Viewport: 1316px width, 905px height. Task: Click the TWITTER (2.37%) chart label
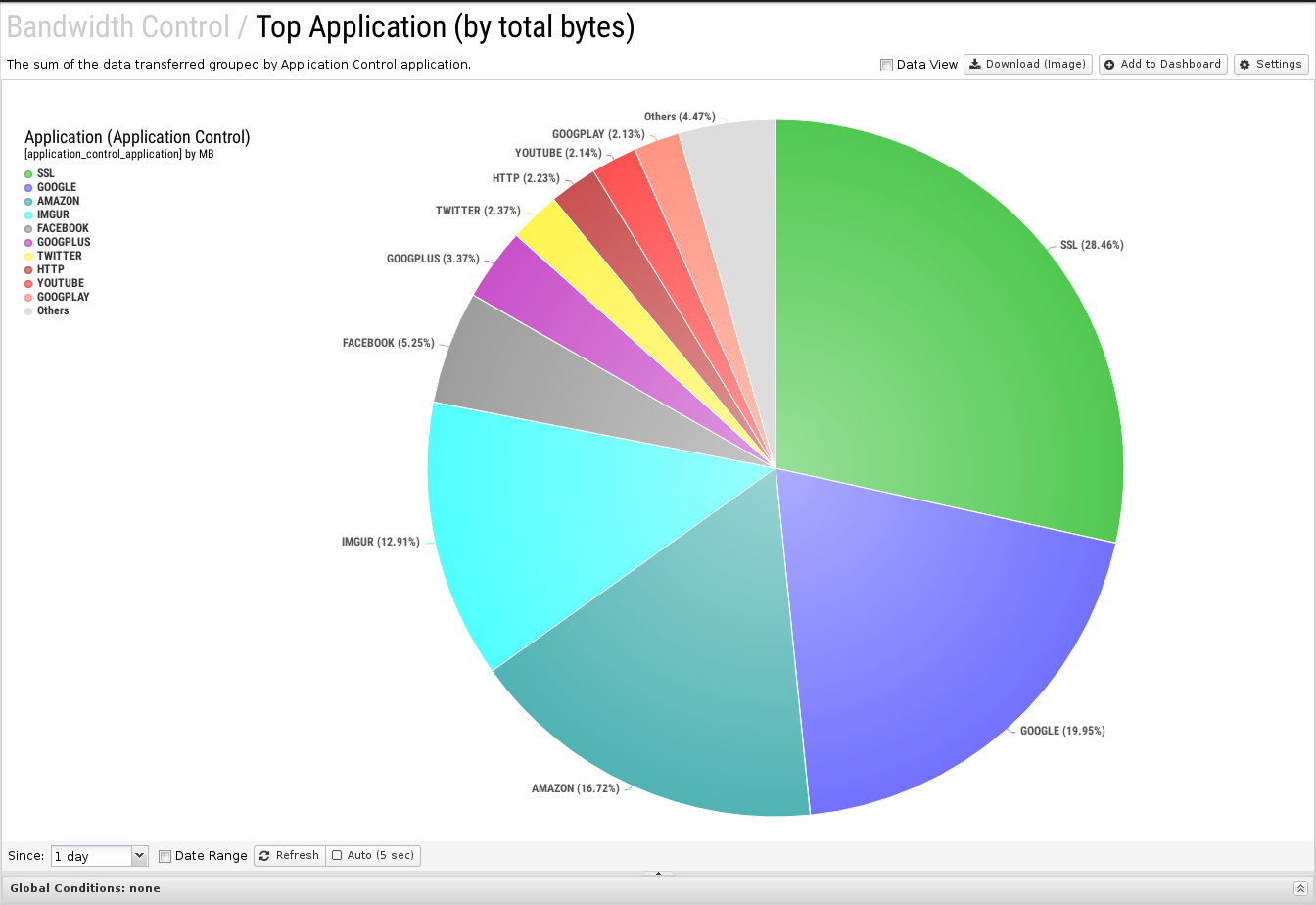coord(478,211)
